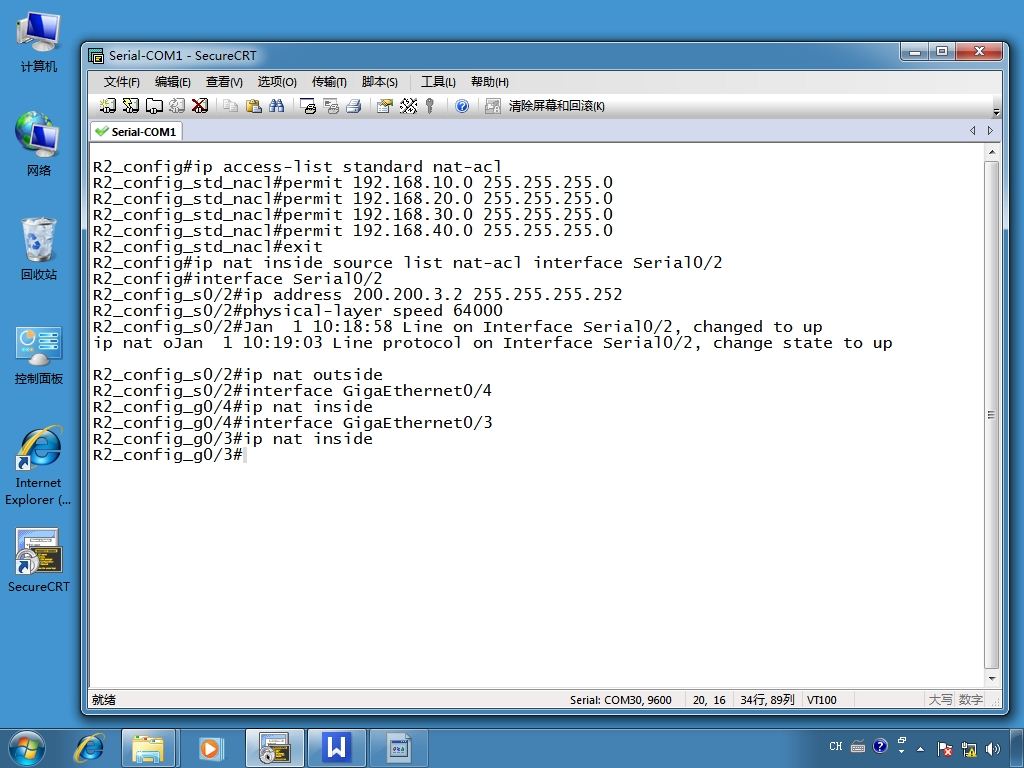Click the Find binoculars icon
The width and height of the screenshot is (1024, 768).
coord(276,106)
